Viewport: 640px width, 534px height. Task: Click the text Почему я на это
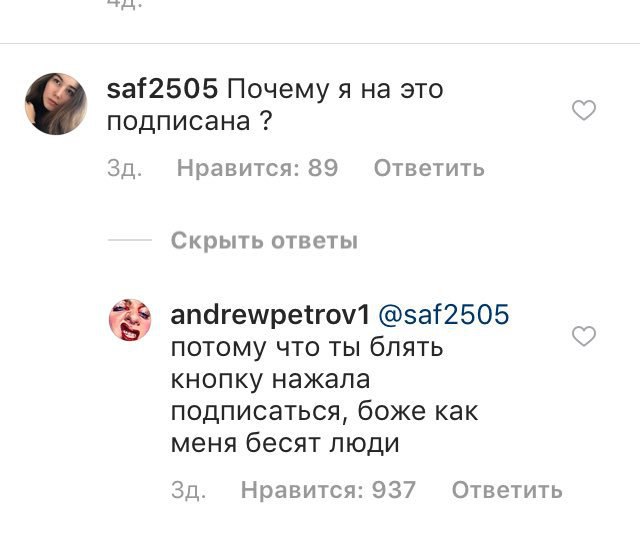point(335,89)
